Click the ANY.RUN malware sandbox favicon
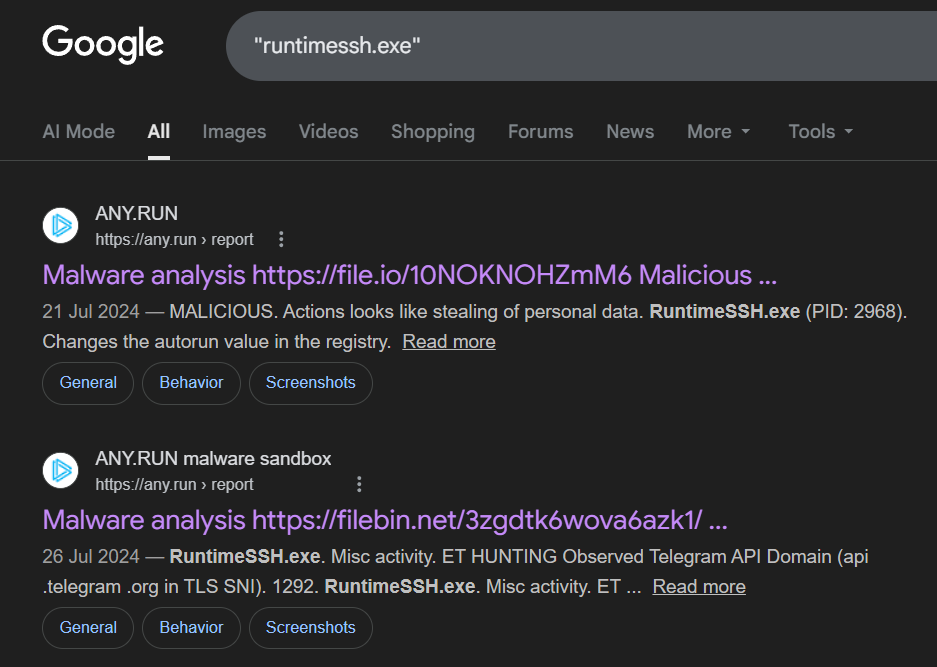 60,470
